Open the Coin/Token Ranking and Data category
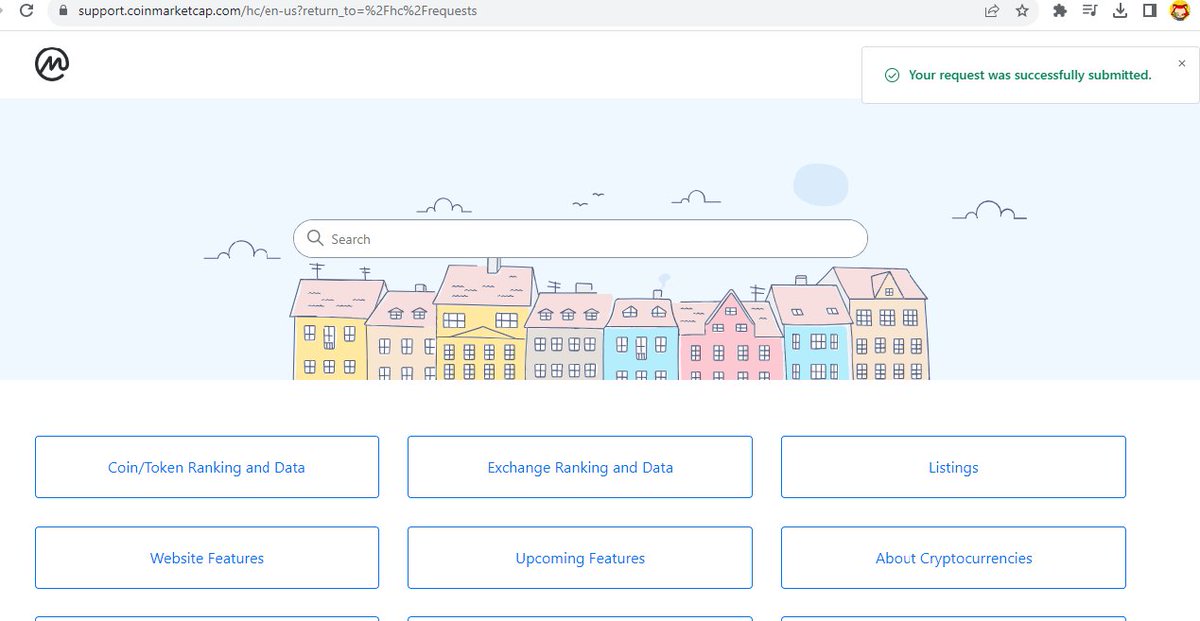The image size is (1200, 621). coord(207,467)
